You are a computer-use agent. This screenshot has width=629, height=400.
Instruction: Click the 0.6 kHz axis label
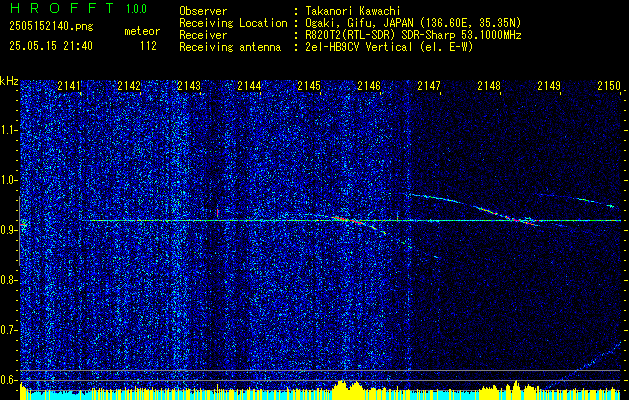[x=8, y=380]
